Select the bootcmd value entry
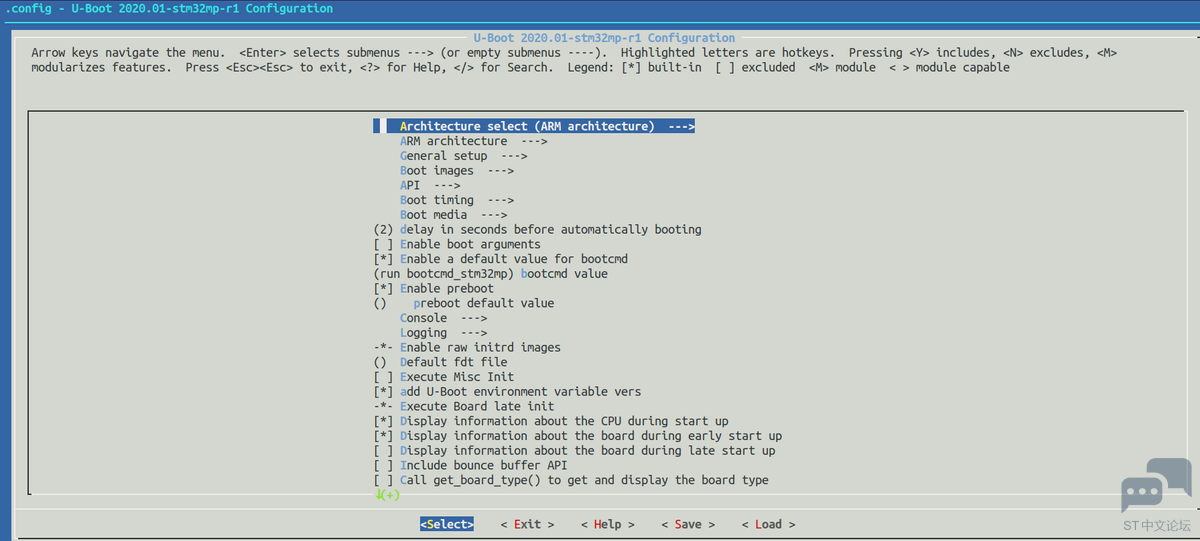This screenshot has height=541, width=1200. click(x=490, y=274)
